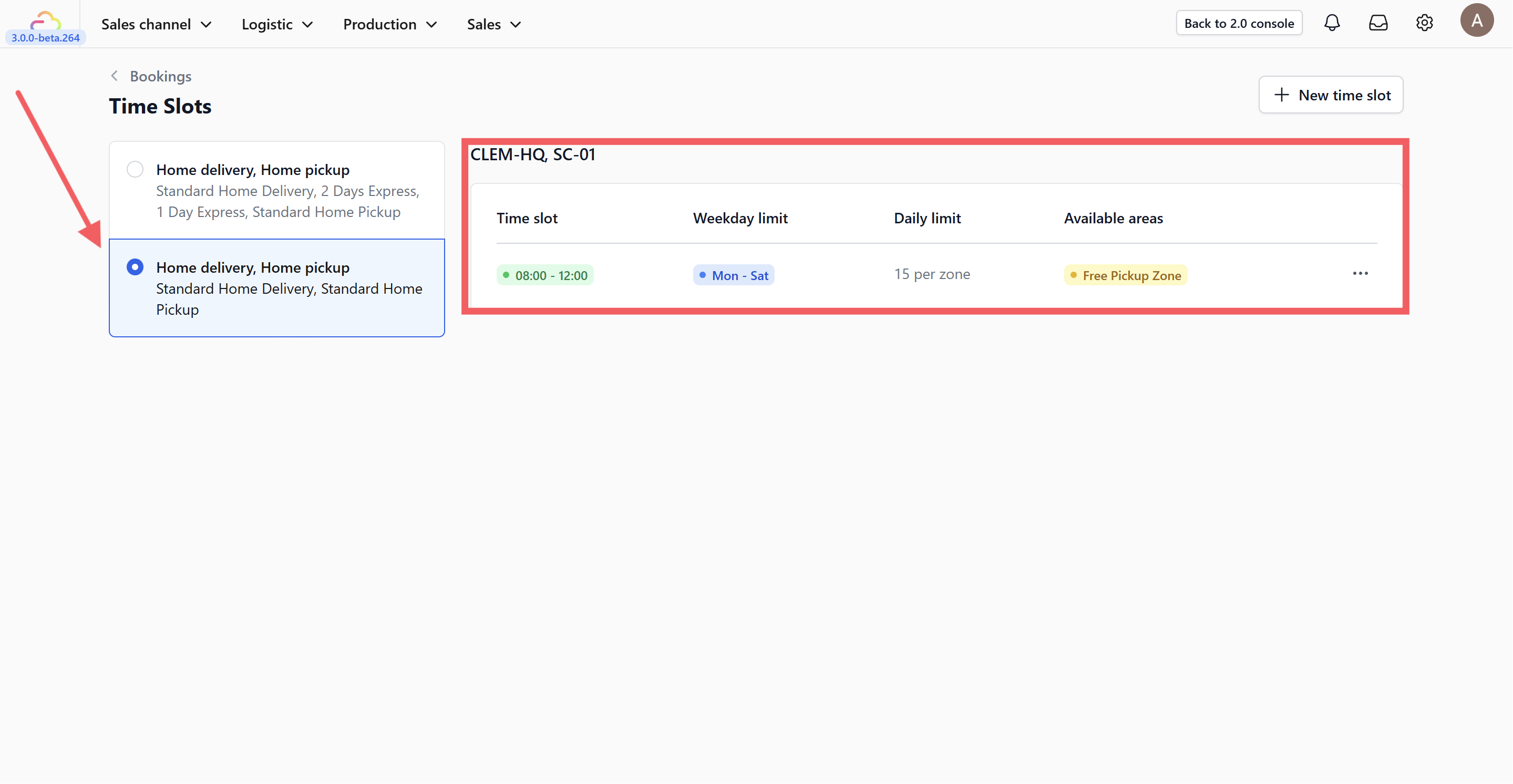Click Back to 2.0 console button
This screenshot has width=1513, height=784.
click(x=1239, y=23)
